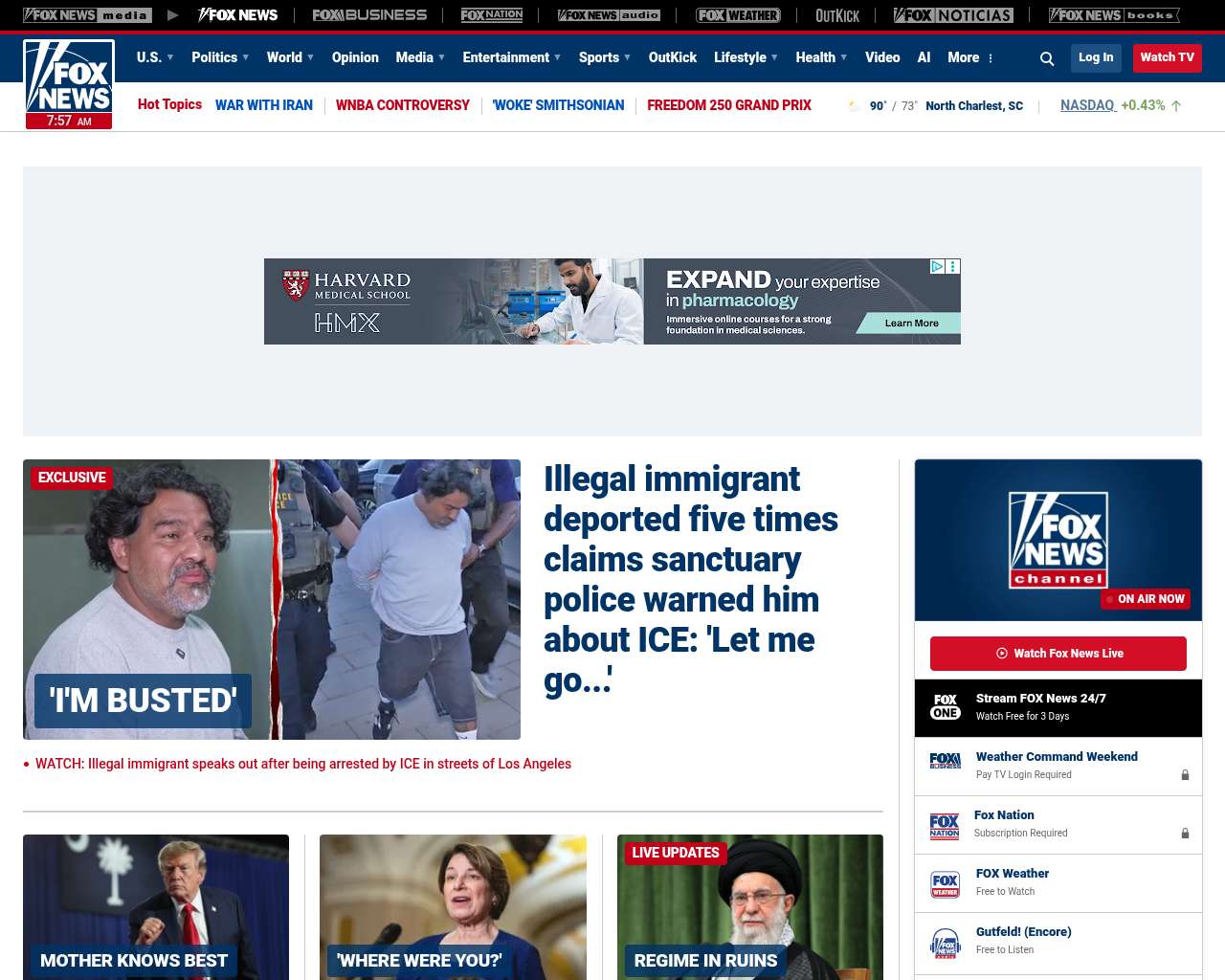1225x980 pixels.
Task: Click Watch Fox News Live button
Action: coord(1058,654)
